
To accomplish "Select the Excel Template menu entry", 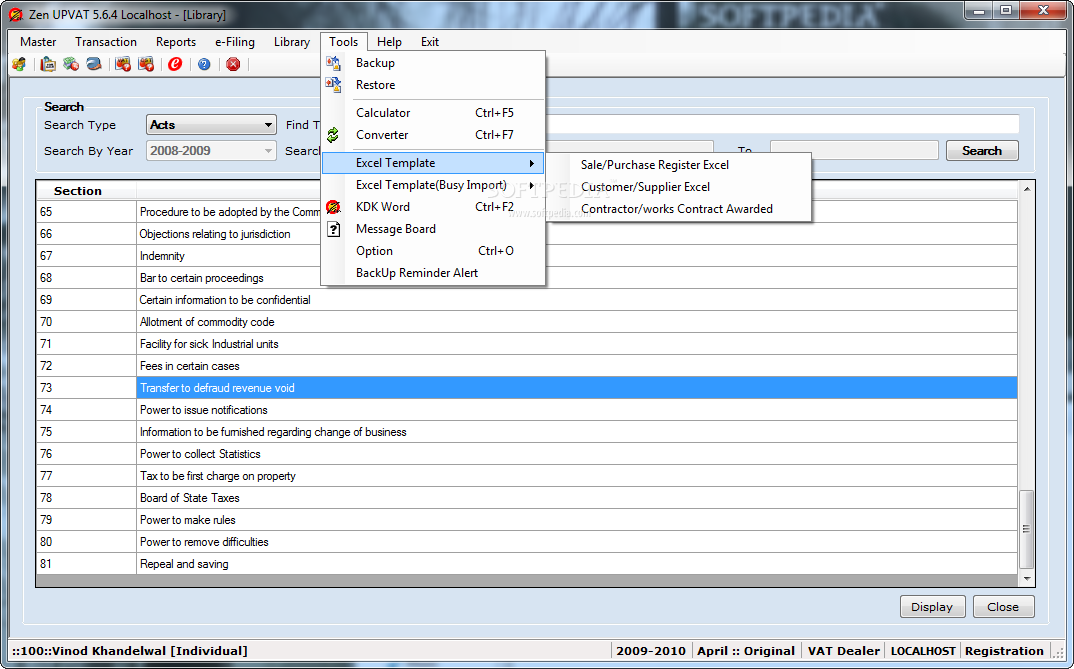I will click(433, 163).
